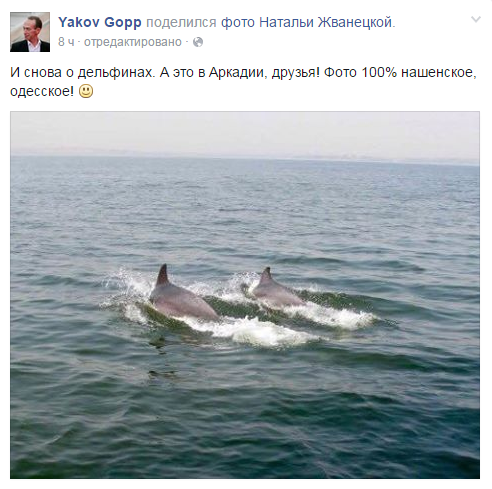Click the caption word 'одесское!'
This screenshot has height=489, width=492.
42,91
